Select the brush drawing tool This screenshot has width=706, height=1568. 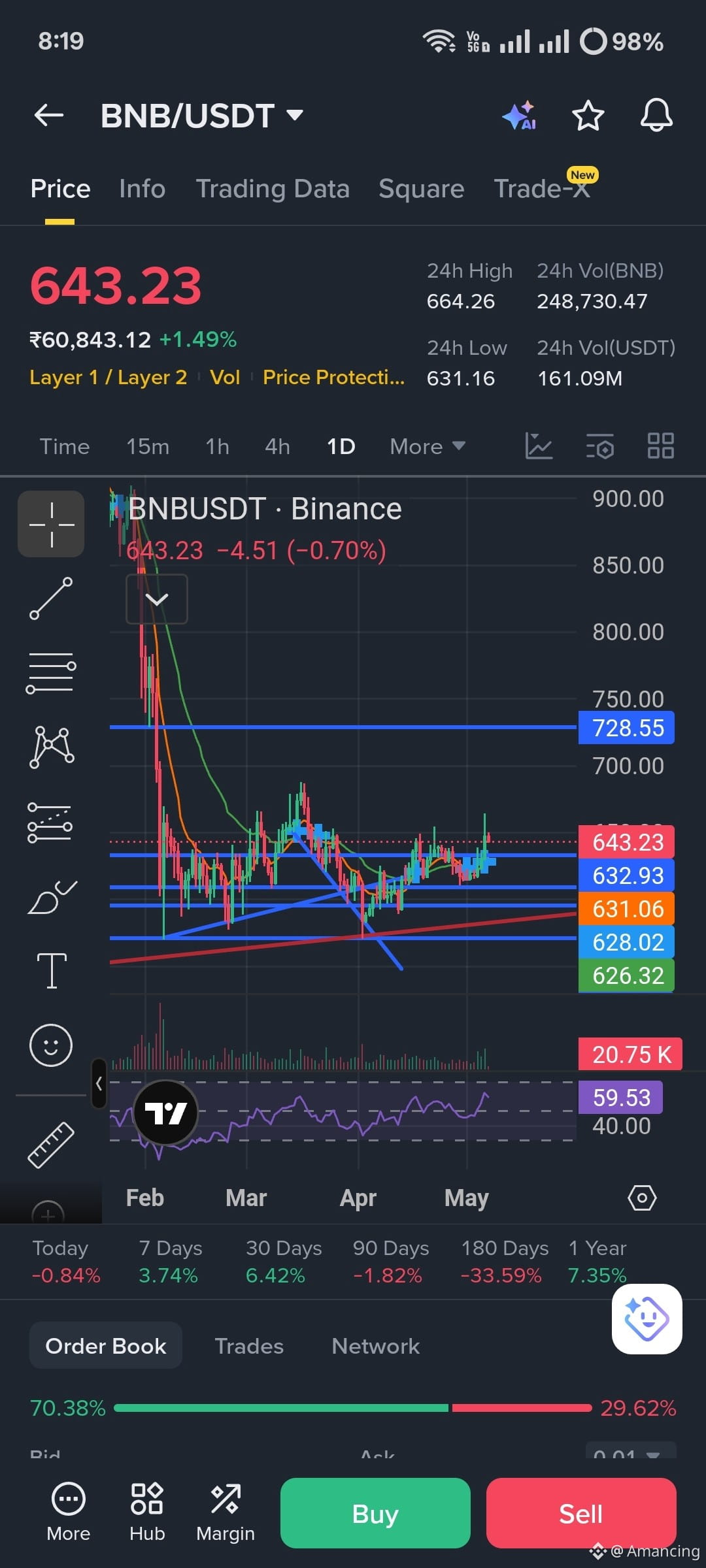52,897
